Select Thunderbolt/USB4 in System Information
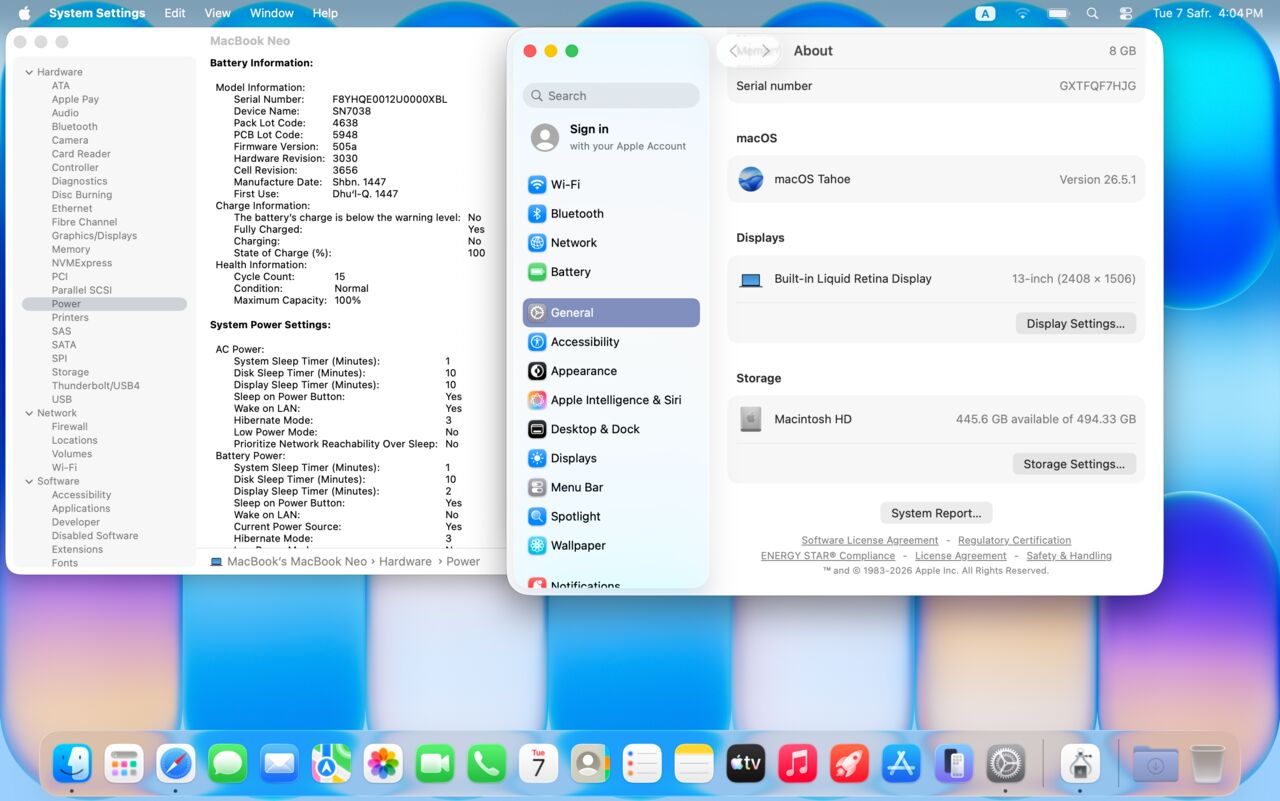 click(96, 386)
